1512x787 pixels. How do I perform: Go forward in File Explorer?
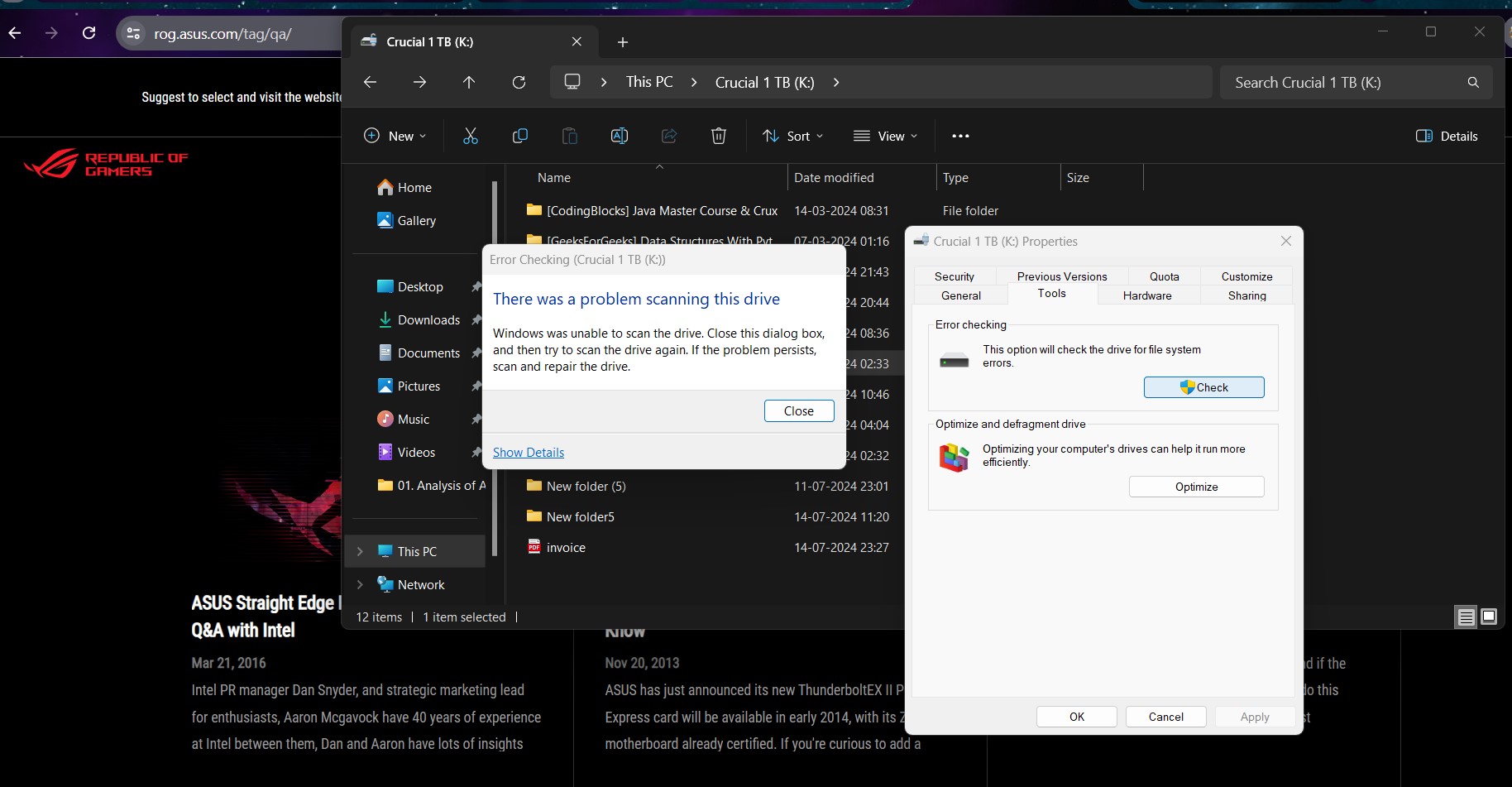419,82
